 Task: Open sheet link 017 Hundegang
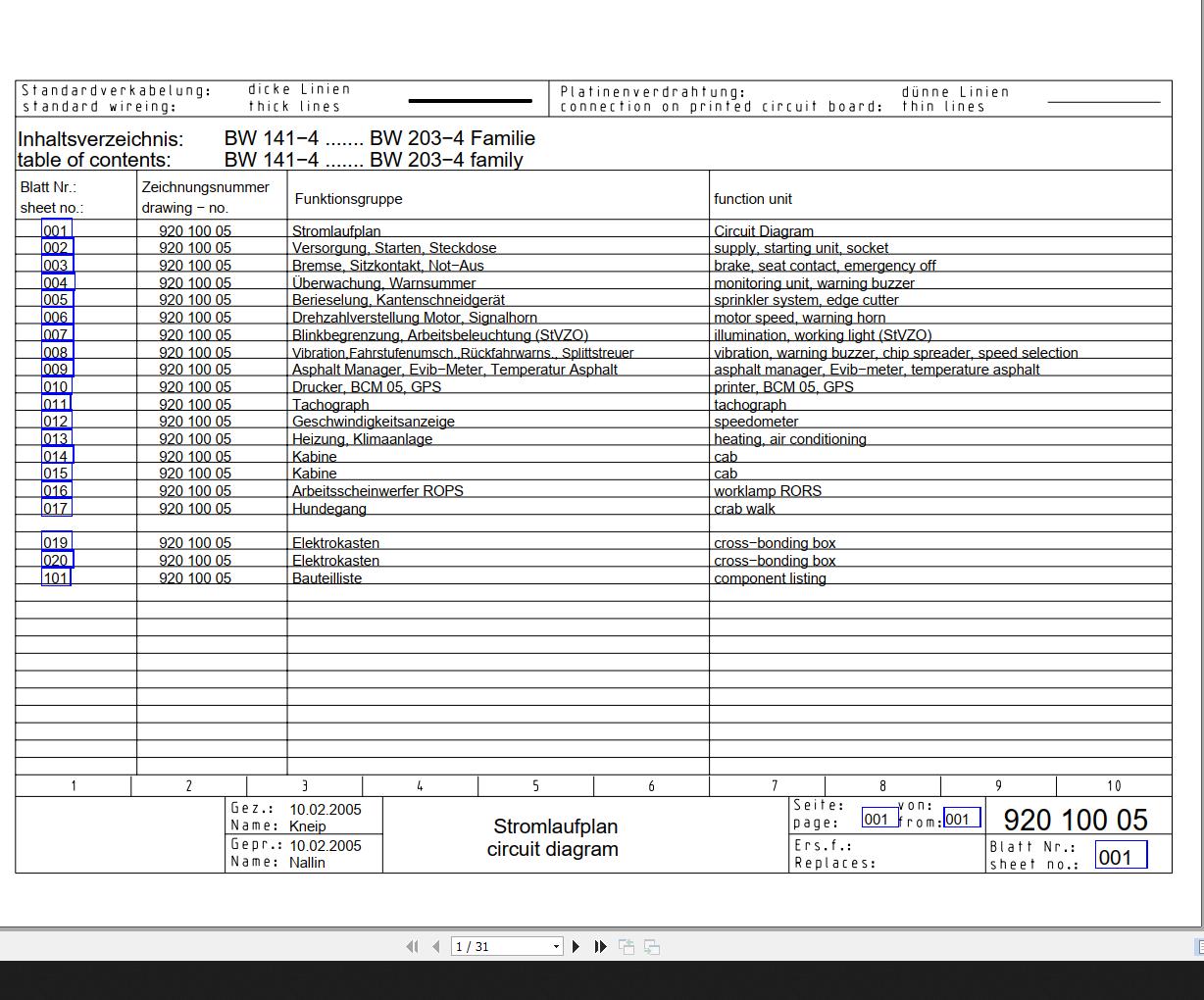pos(57,509)
